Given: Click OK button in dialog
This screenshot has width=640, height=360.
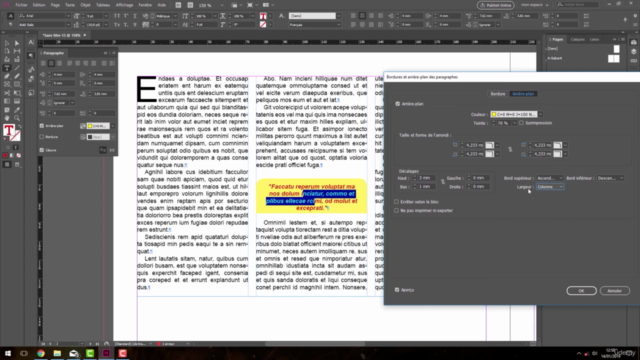Looking at the screenshot, I should click(x=581, y=291).
